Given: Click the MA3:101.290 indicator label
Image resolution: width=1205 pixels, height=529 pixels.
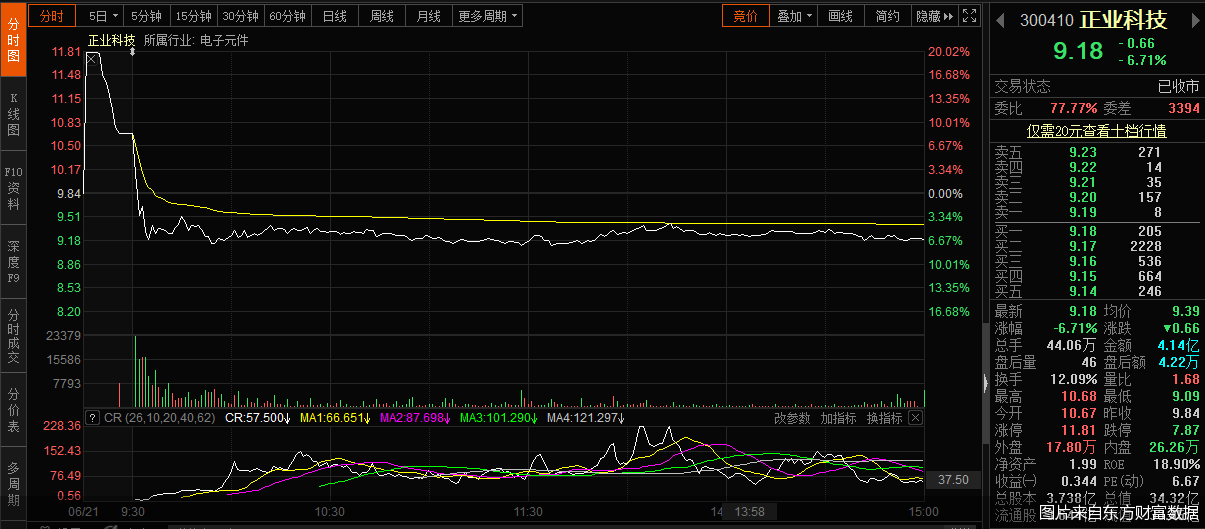Looking at the screenshot, I should click(496, 418).
